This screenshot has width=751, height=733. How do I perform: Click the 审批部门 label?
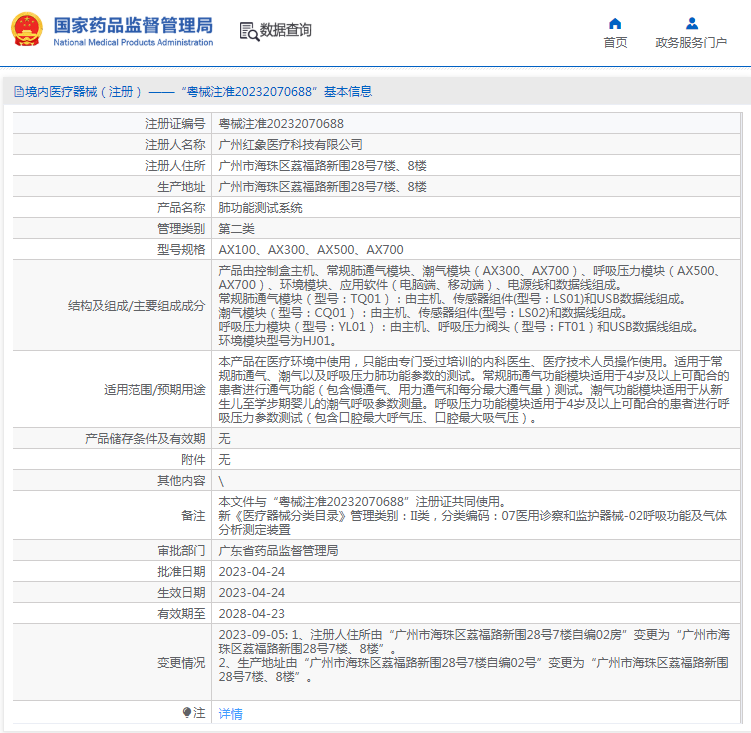181,550
